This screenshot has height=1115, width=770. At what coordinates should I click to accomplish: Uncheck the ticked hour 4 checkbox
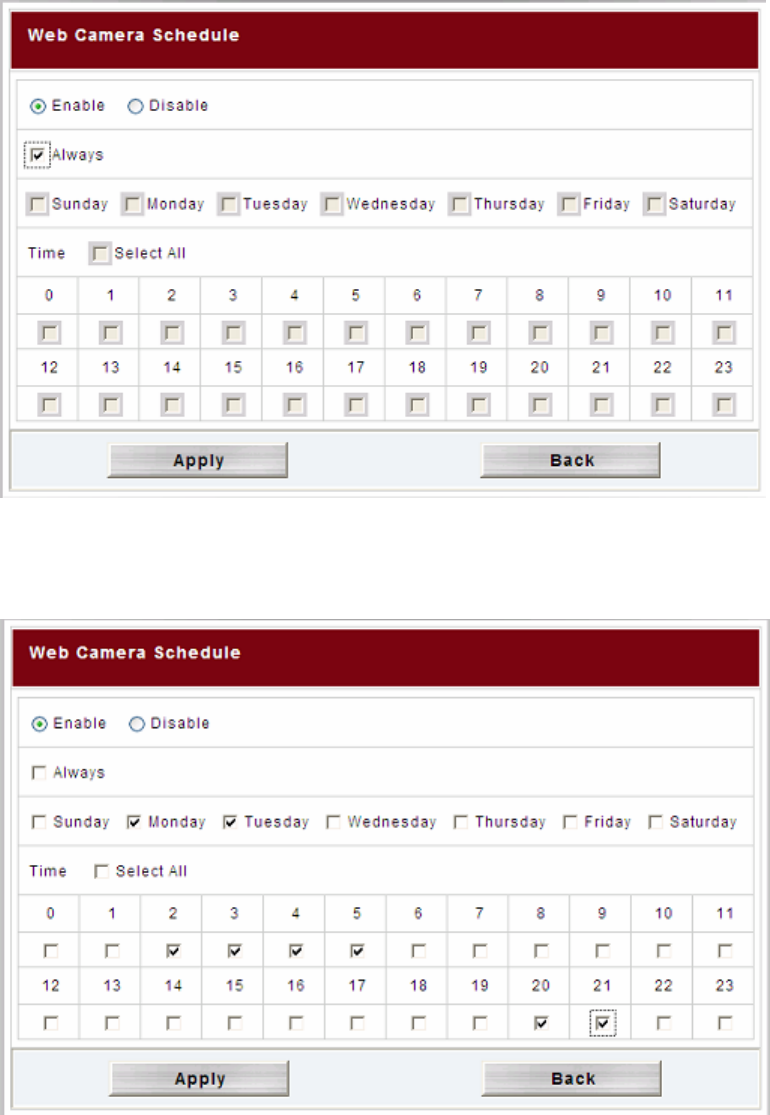[296, 952]
